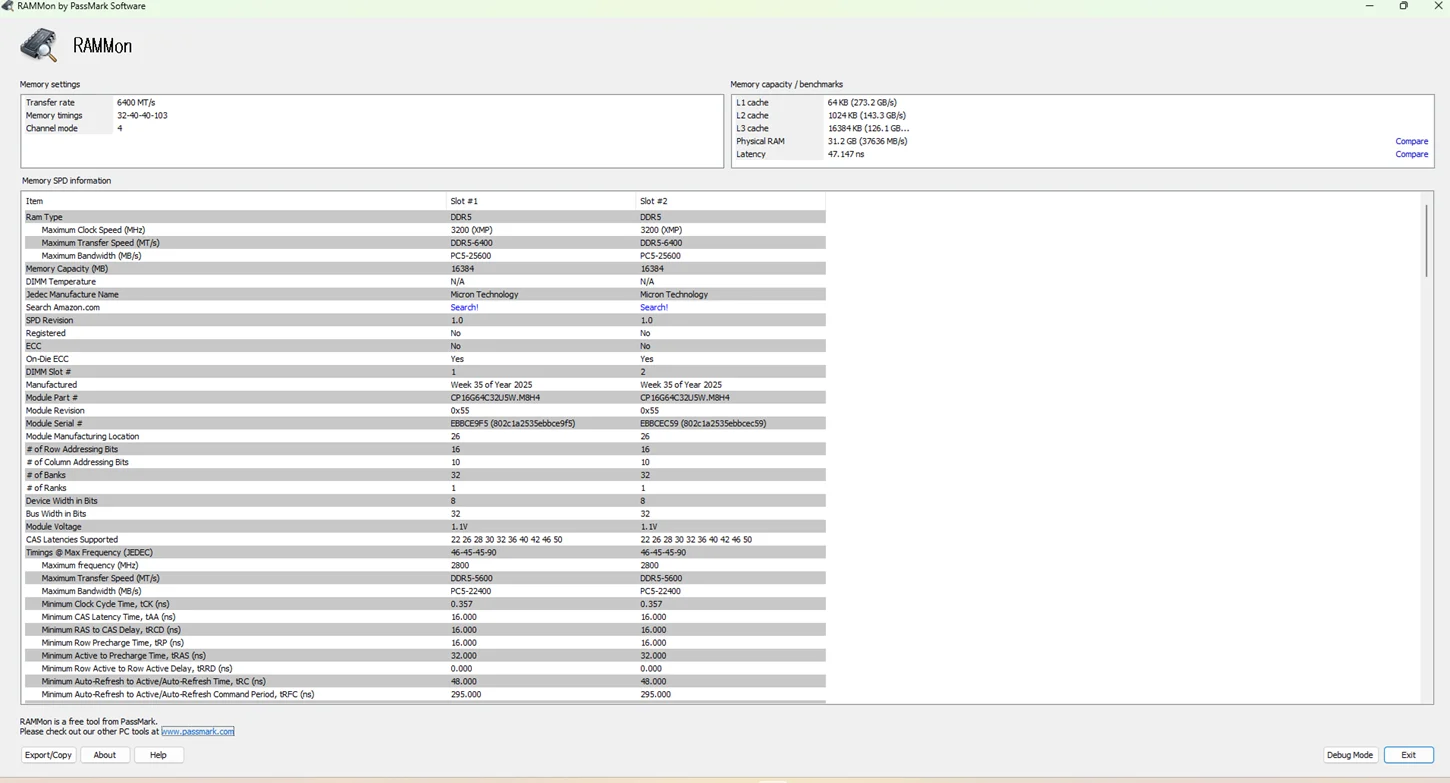
Task: Restore down the RAMMon window
Action: point(1403,6)
